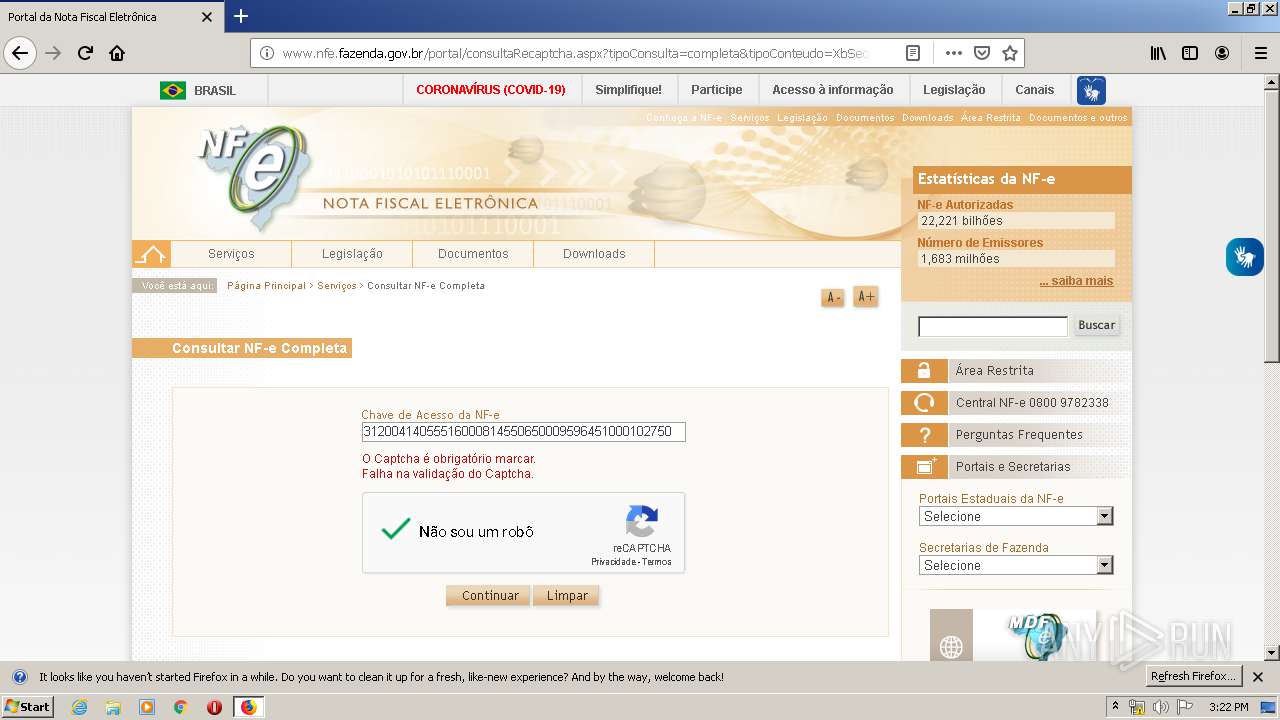Go to Firefox home page icon
This screenshot has width=1280, height=720.
point(117,53)
